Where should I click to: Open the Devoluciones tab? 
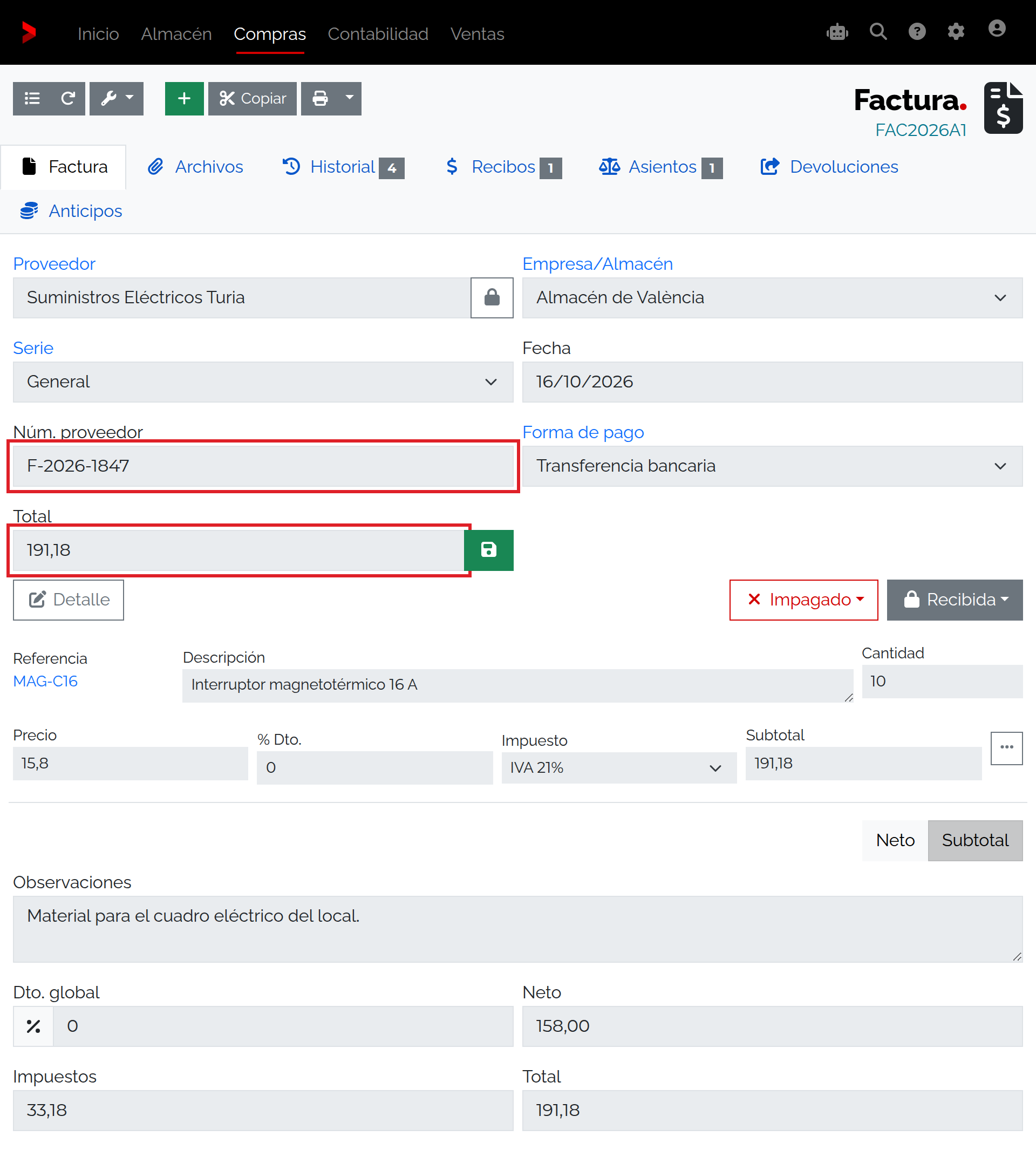[829, 167]
